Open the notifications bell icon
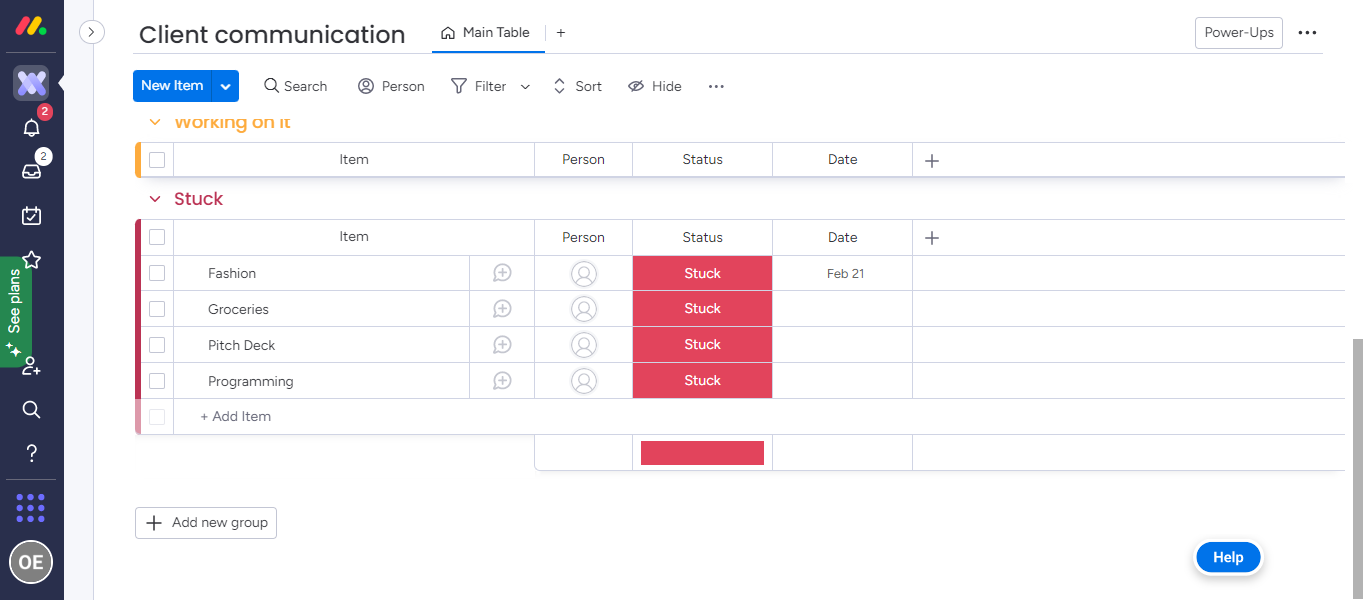This screenshot has height=600, width=1364. [31, 127]
